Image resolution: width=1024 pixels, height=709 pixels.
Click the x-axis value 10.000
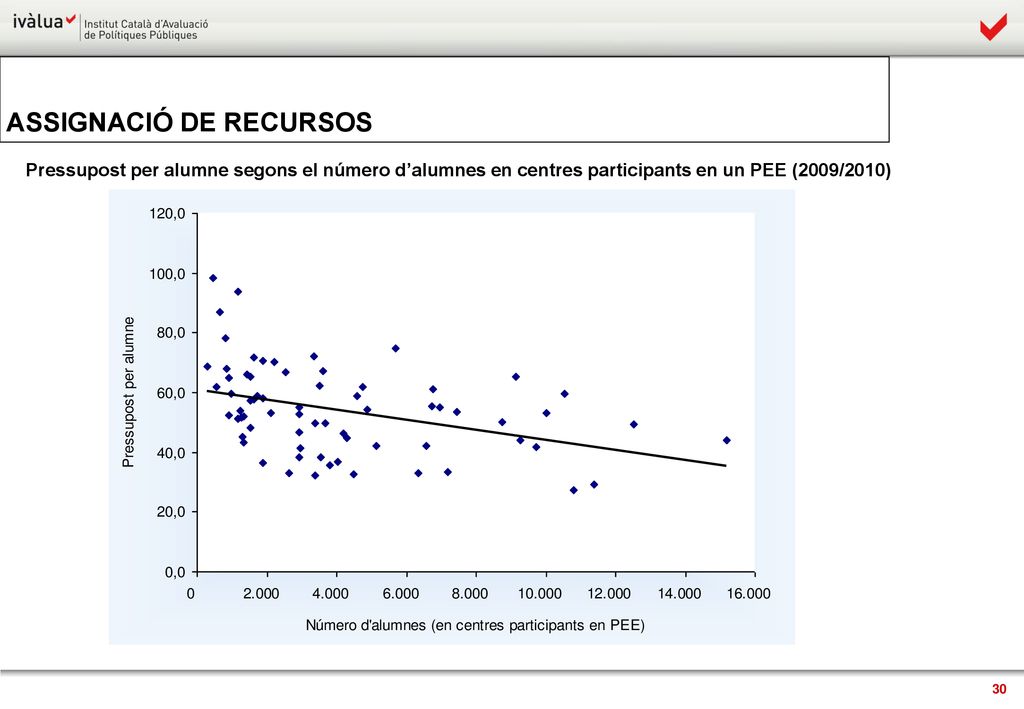[x=539, y=594]
